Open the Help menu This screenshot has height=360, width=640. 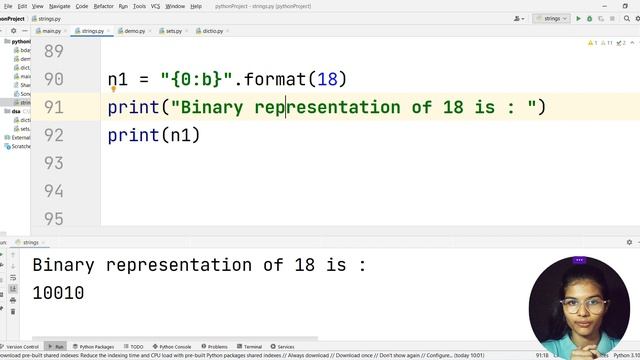[196, 7]
